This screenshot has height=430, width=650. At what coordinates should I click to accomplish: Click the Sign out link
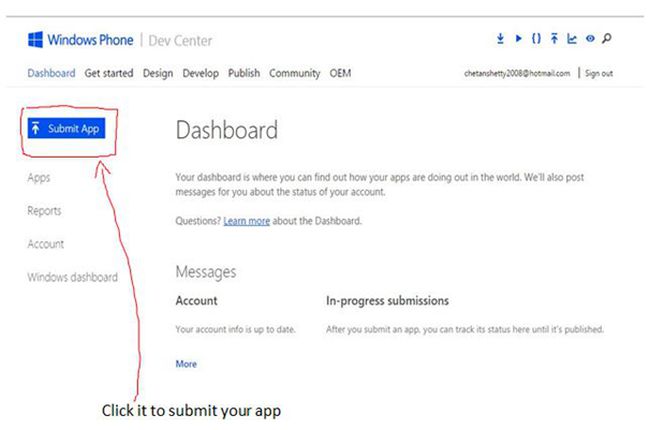coord(599,73)
